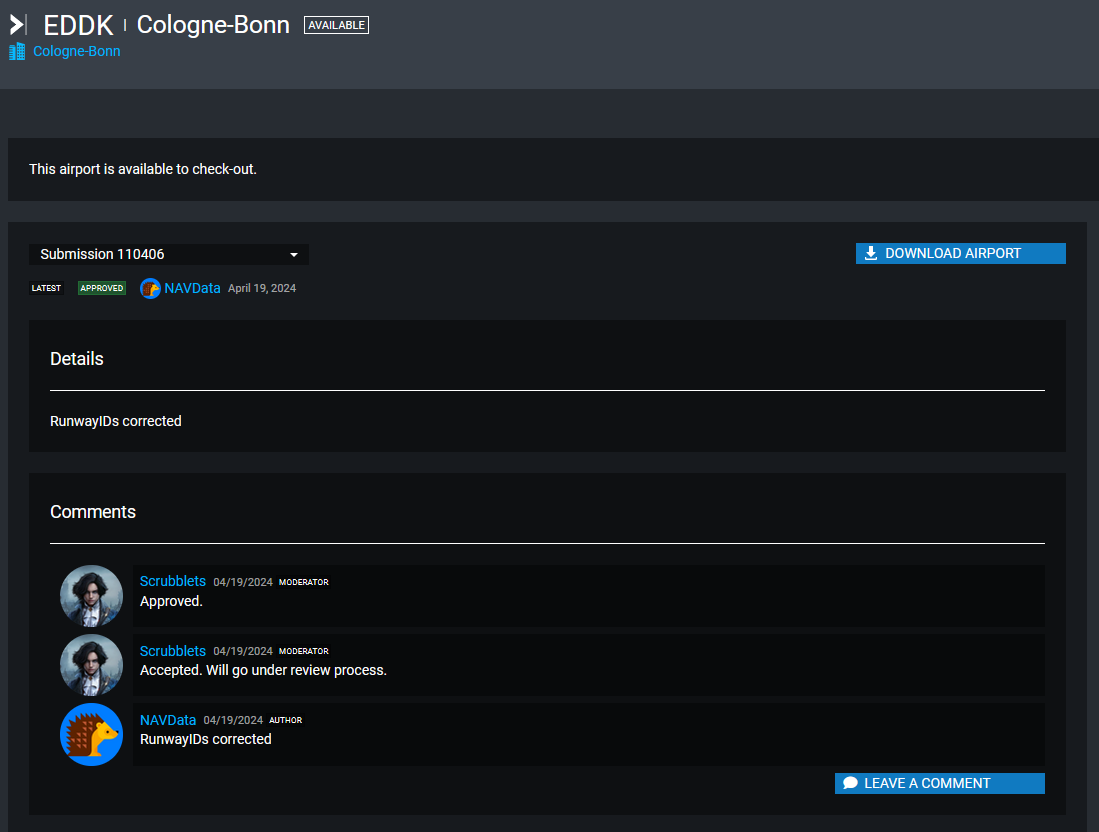Open the Submission 110406 dropdown
The height and width of the screenshot is (832, 1099).
[169, 254]
